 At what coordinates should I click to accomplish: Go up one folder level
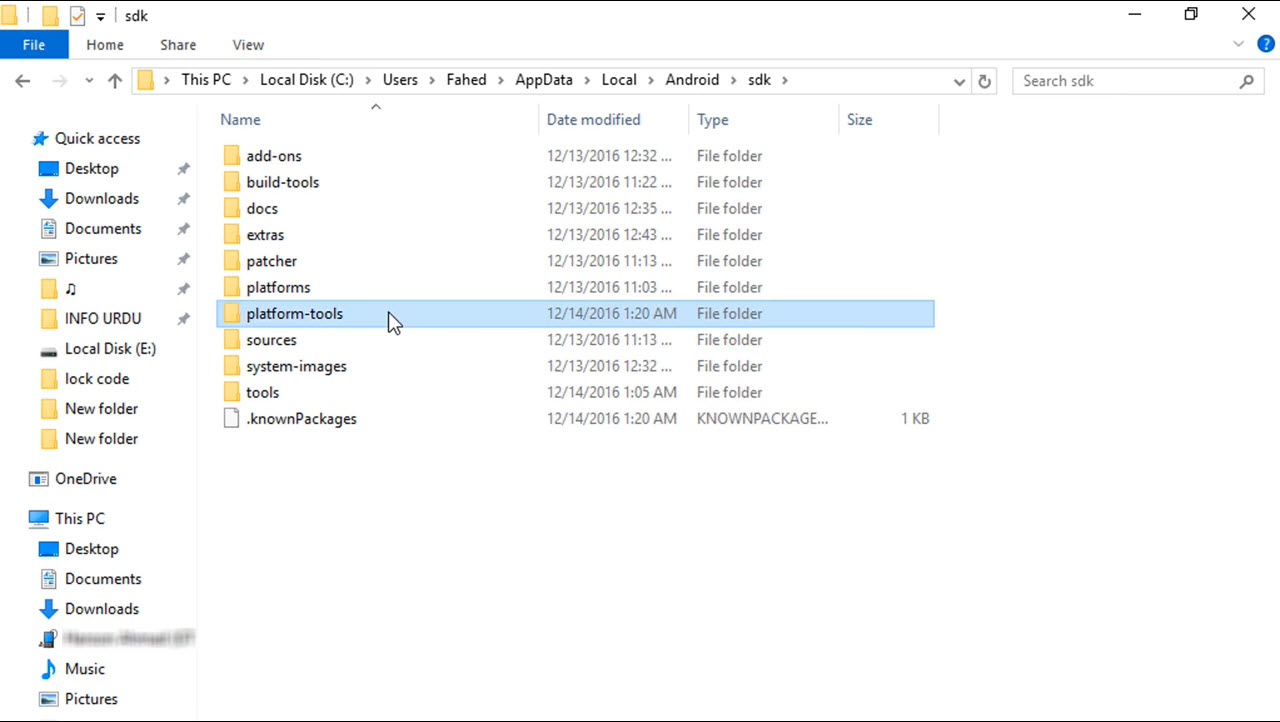click(x=115, y=81)
